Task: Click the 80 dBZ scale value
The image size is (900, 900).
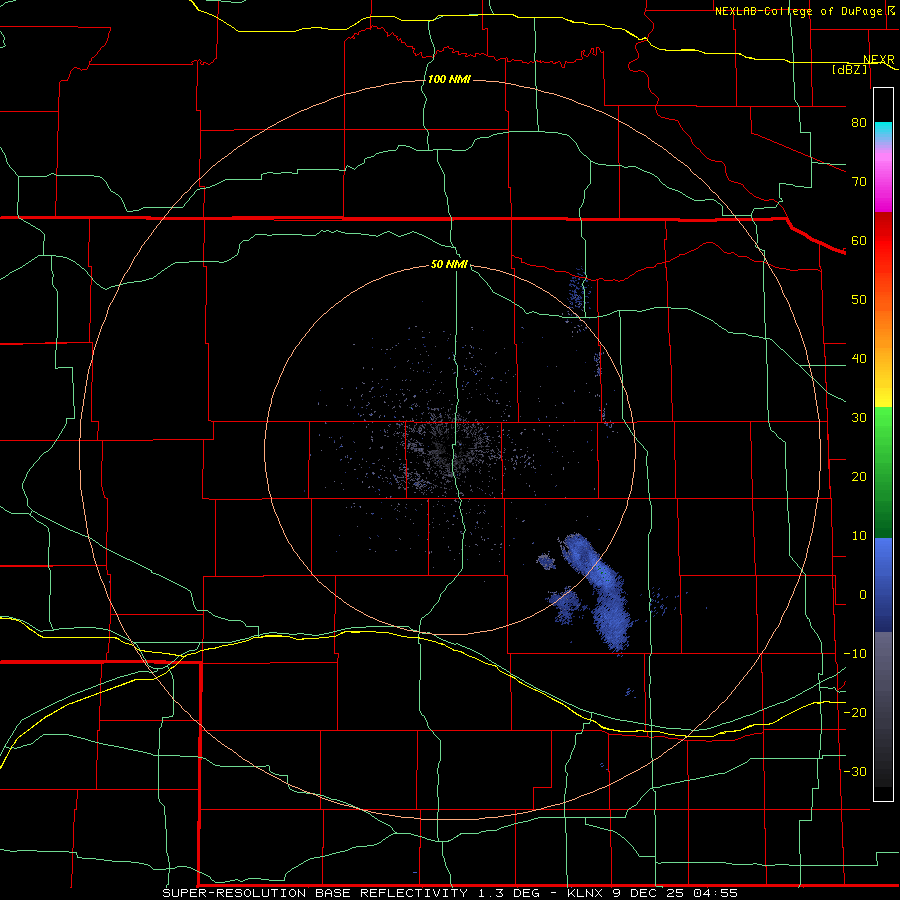Action: (859, 122)
